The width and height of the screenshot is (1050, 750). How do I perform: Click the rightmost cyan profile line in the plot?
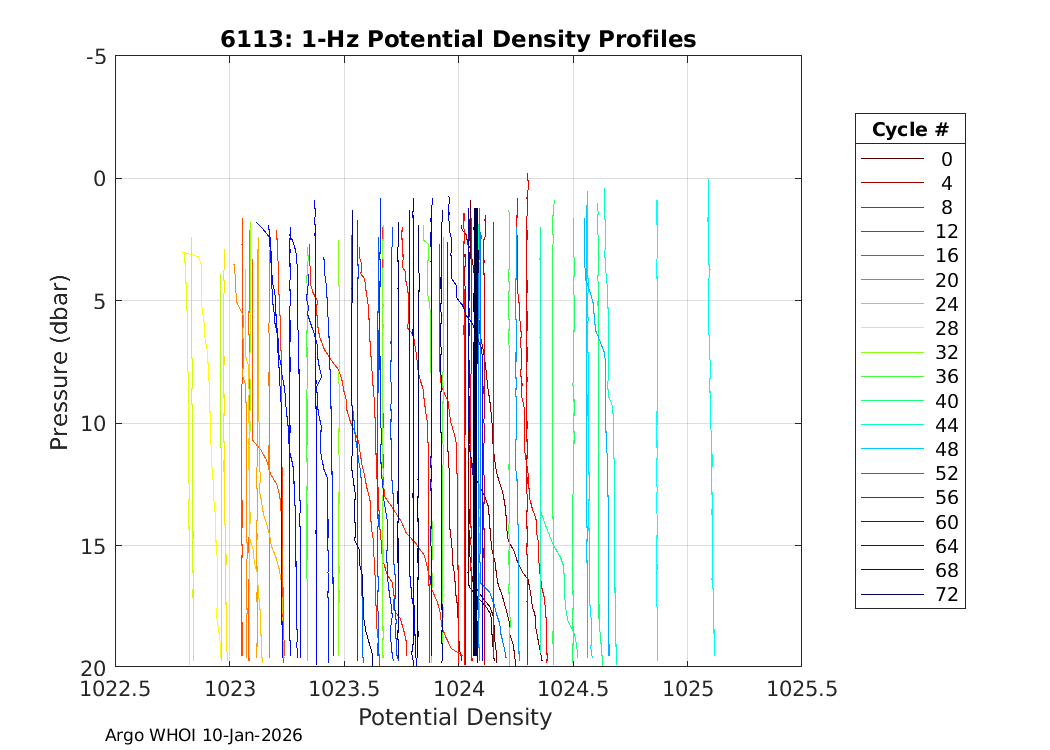pyautogui.click(x=710, y=400)
